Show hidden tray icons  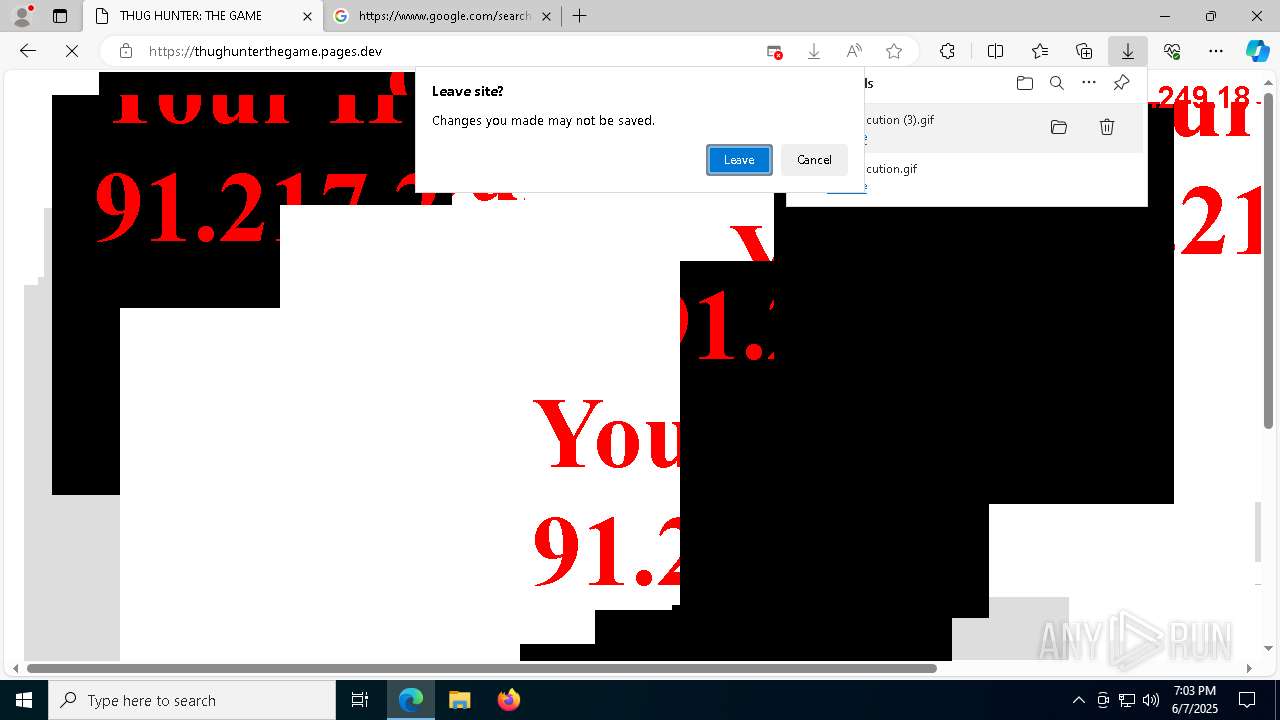pyautogui.click(x=1078, y=700)
